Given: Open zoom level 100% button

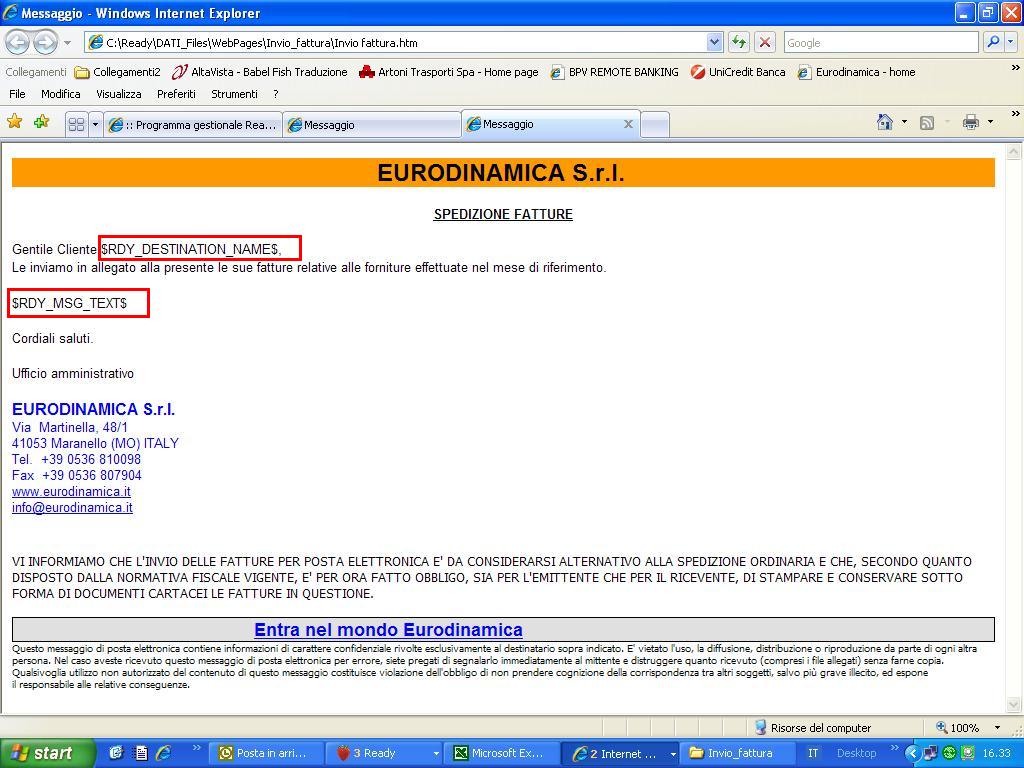Looking at the screenshot, I should click(958, 728).
